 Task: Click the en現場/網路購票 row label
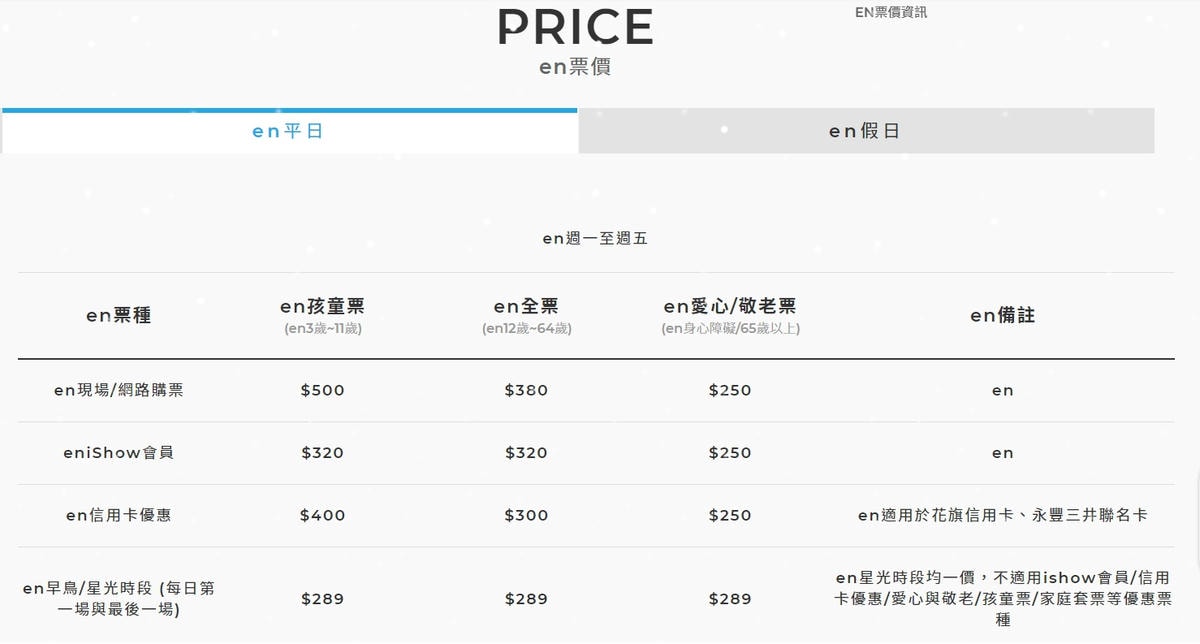coord(118,390)
